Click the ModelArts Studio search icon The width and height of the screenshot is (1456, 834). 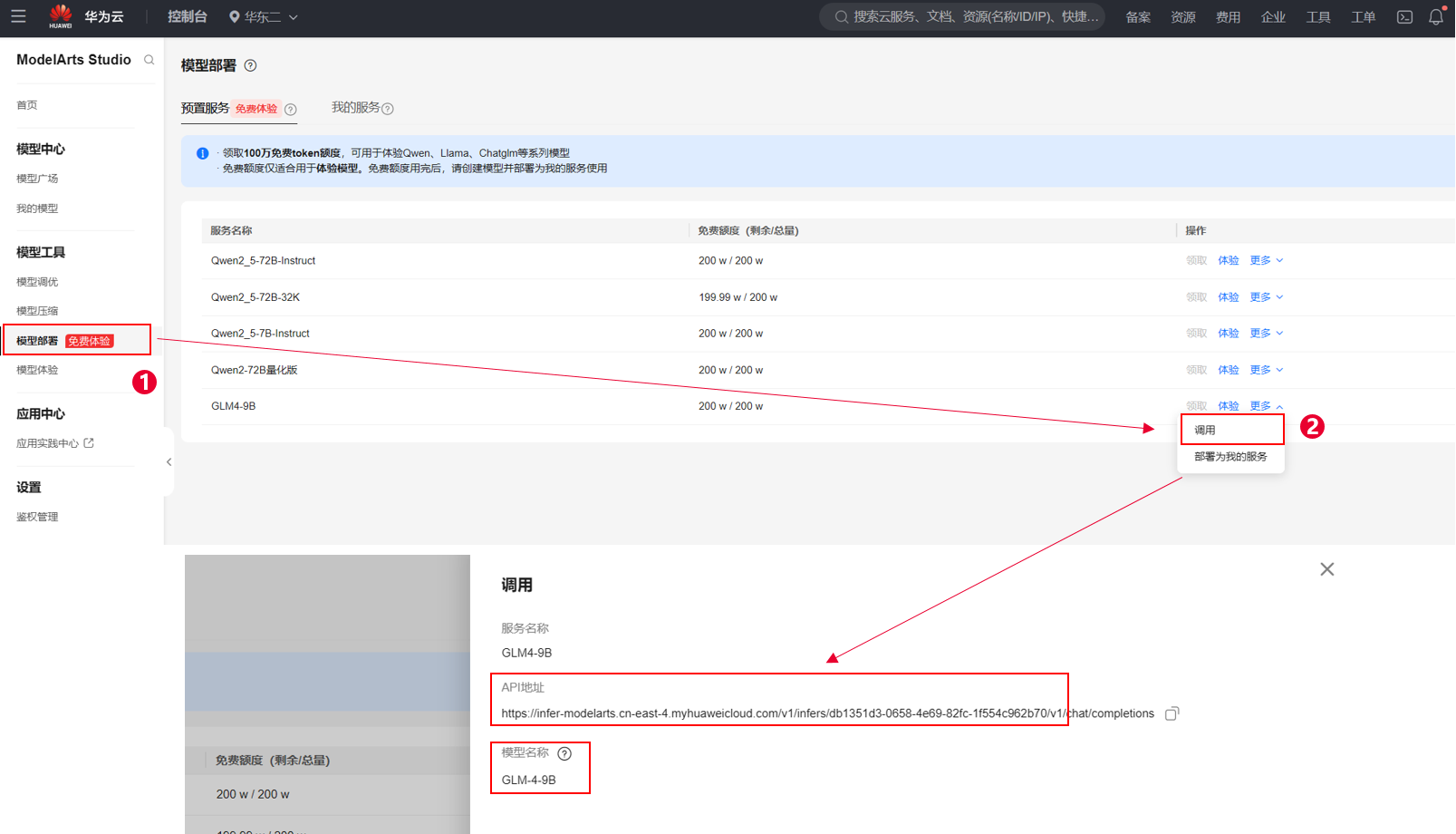tap(149, 60)
